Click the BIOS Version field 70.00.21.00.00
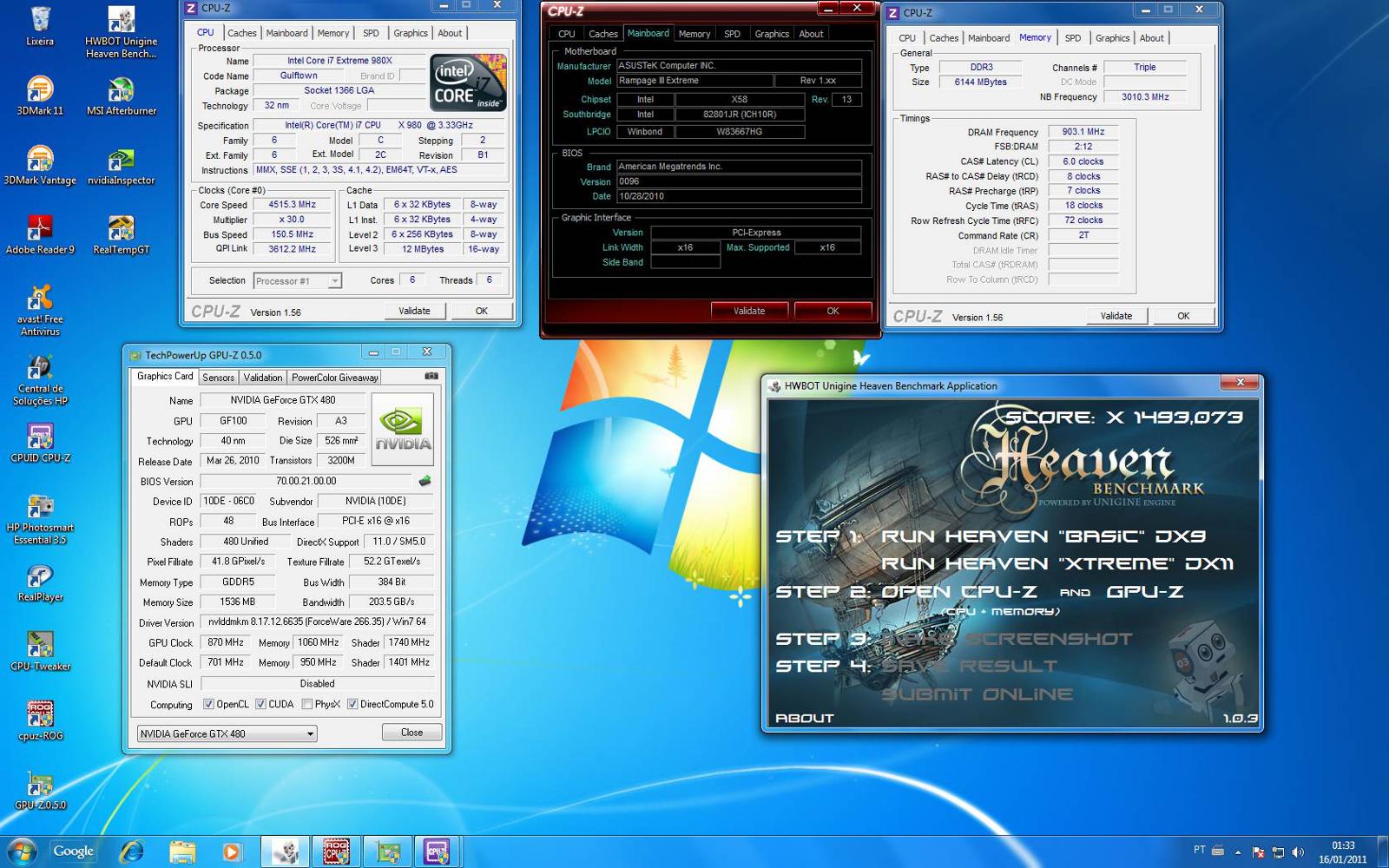This screenshot has height=868, width=1389. [306, 481]
